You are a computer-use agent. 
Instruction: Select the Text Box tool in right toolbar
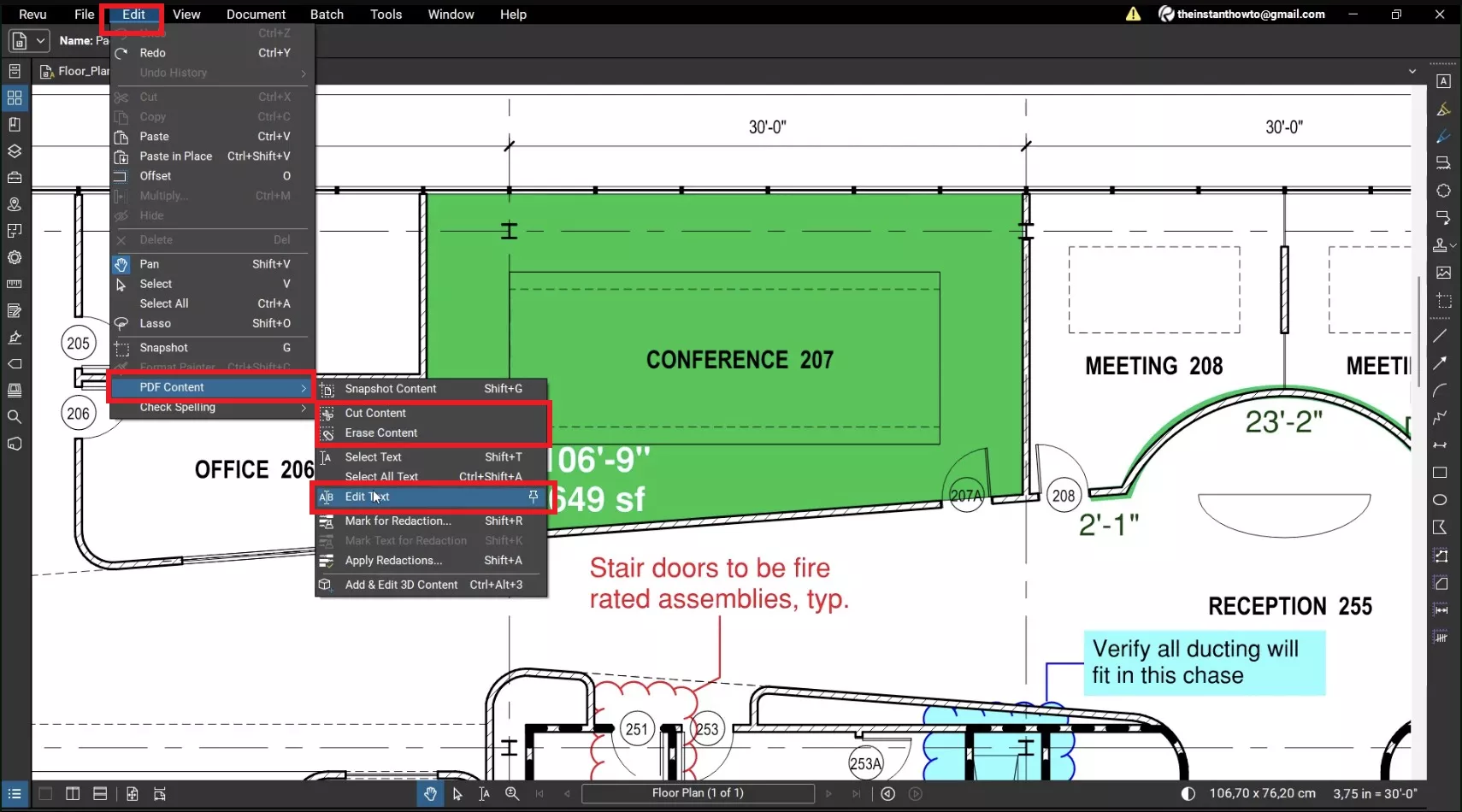1443,81
